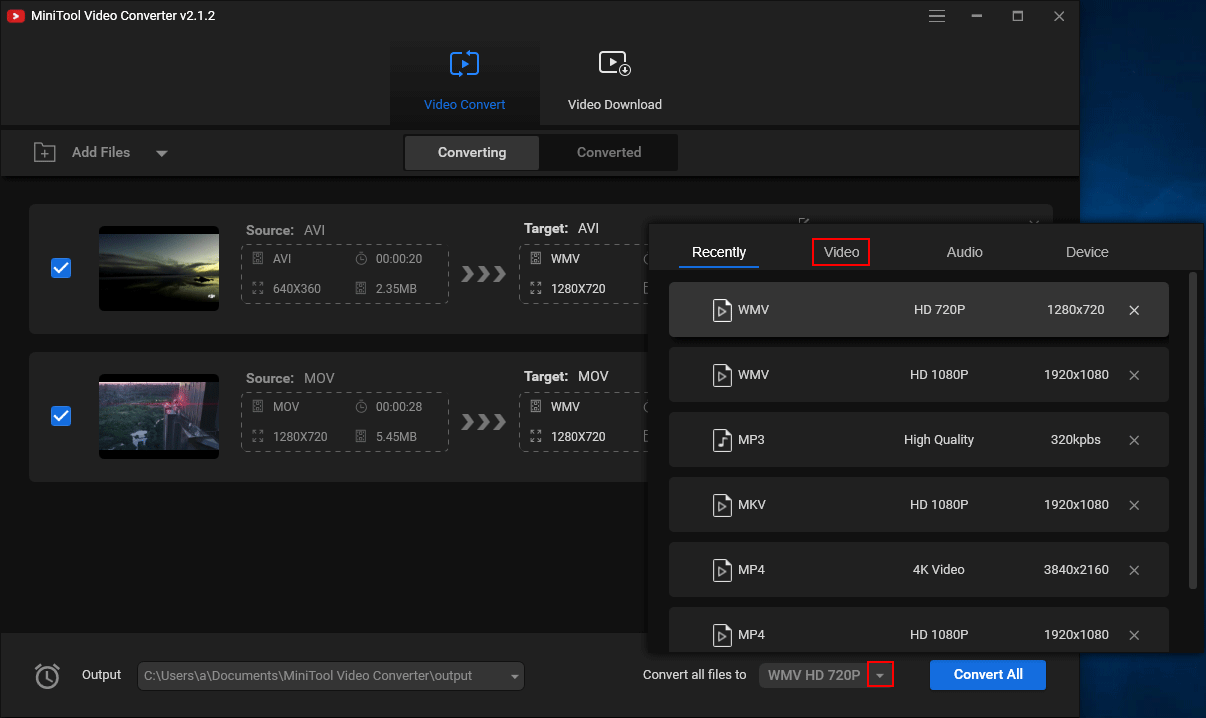Click the MP4 4K video file icon

click(722, 570)
